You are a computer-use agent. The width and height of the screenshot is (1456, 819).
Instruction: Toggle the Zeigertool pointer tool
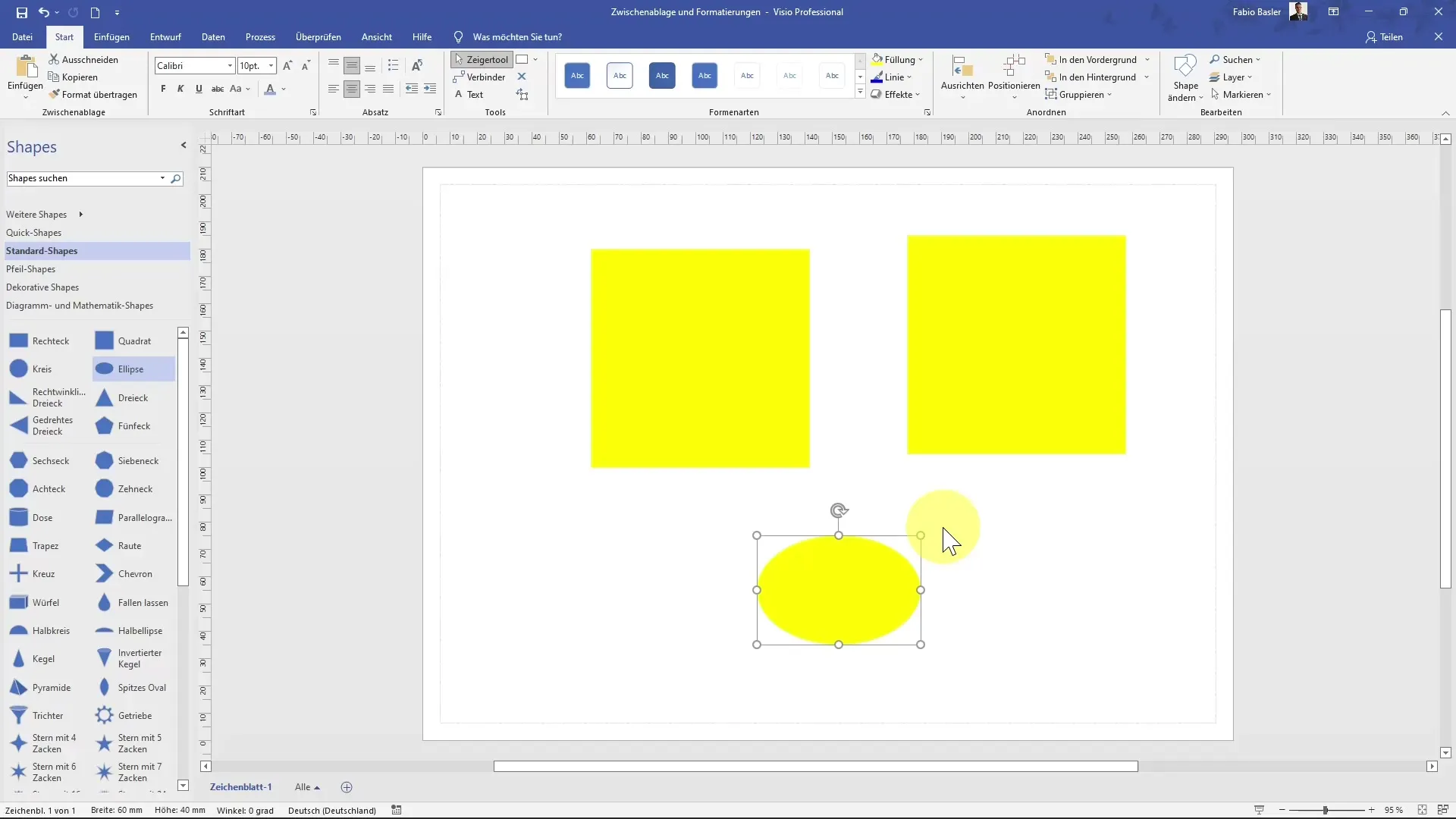(x=482, y=59)
